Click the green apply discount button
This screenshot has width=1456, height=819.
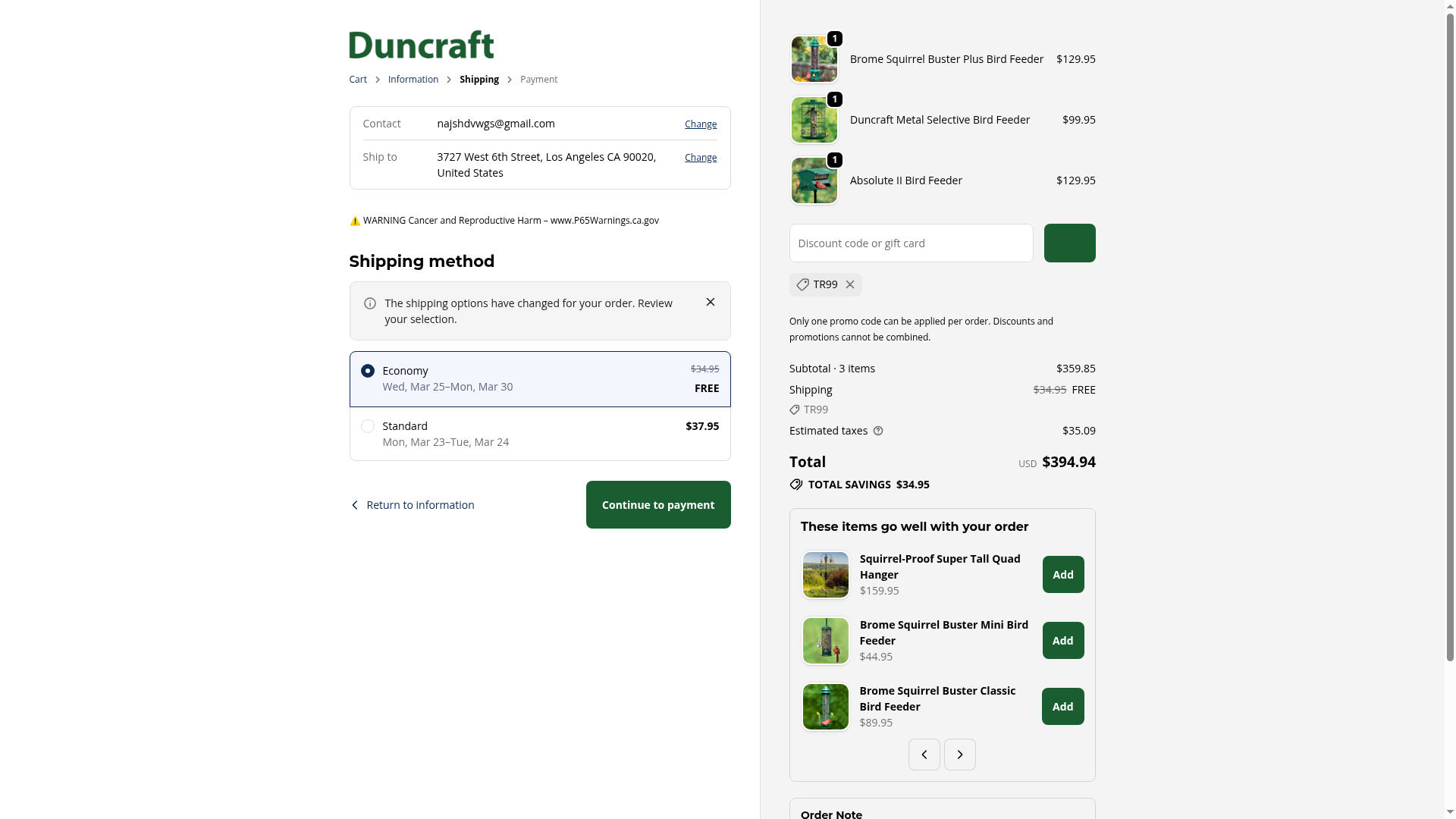[1069, 243]
